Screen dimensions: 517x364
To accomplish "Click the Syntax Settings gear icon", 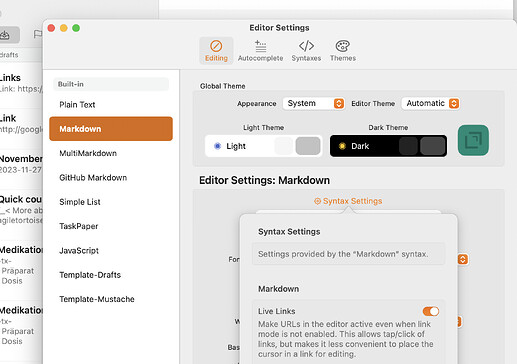I will [x=317, y=201].
